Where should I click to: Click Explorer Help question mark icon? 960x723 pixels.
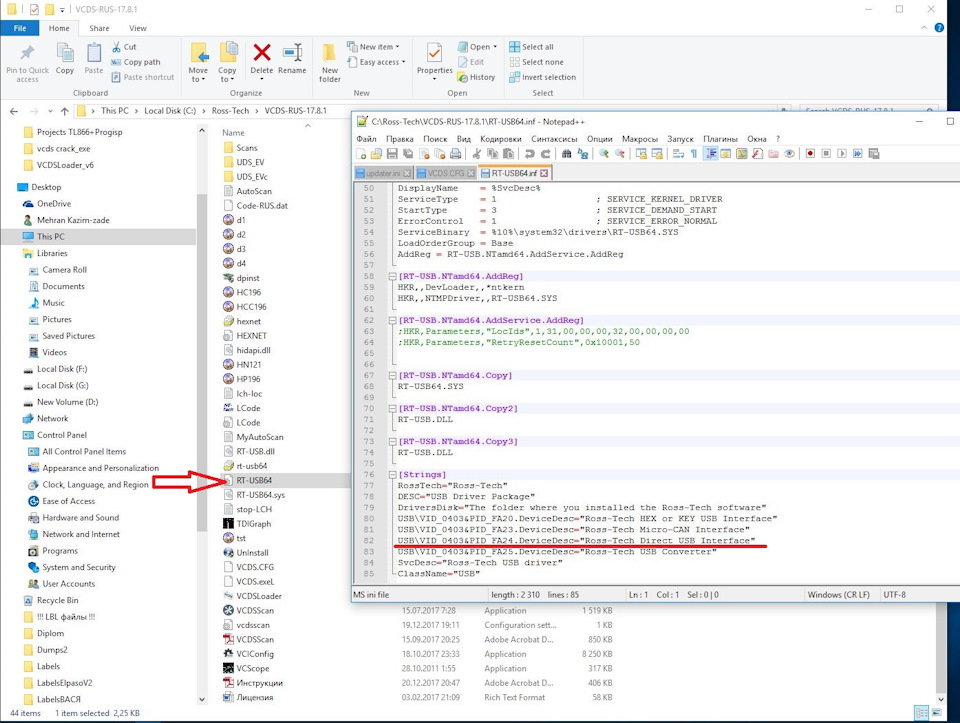click(939, 28)
